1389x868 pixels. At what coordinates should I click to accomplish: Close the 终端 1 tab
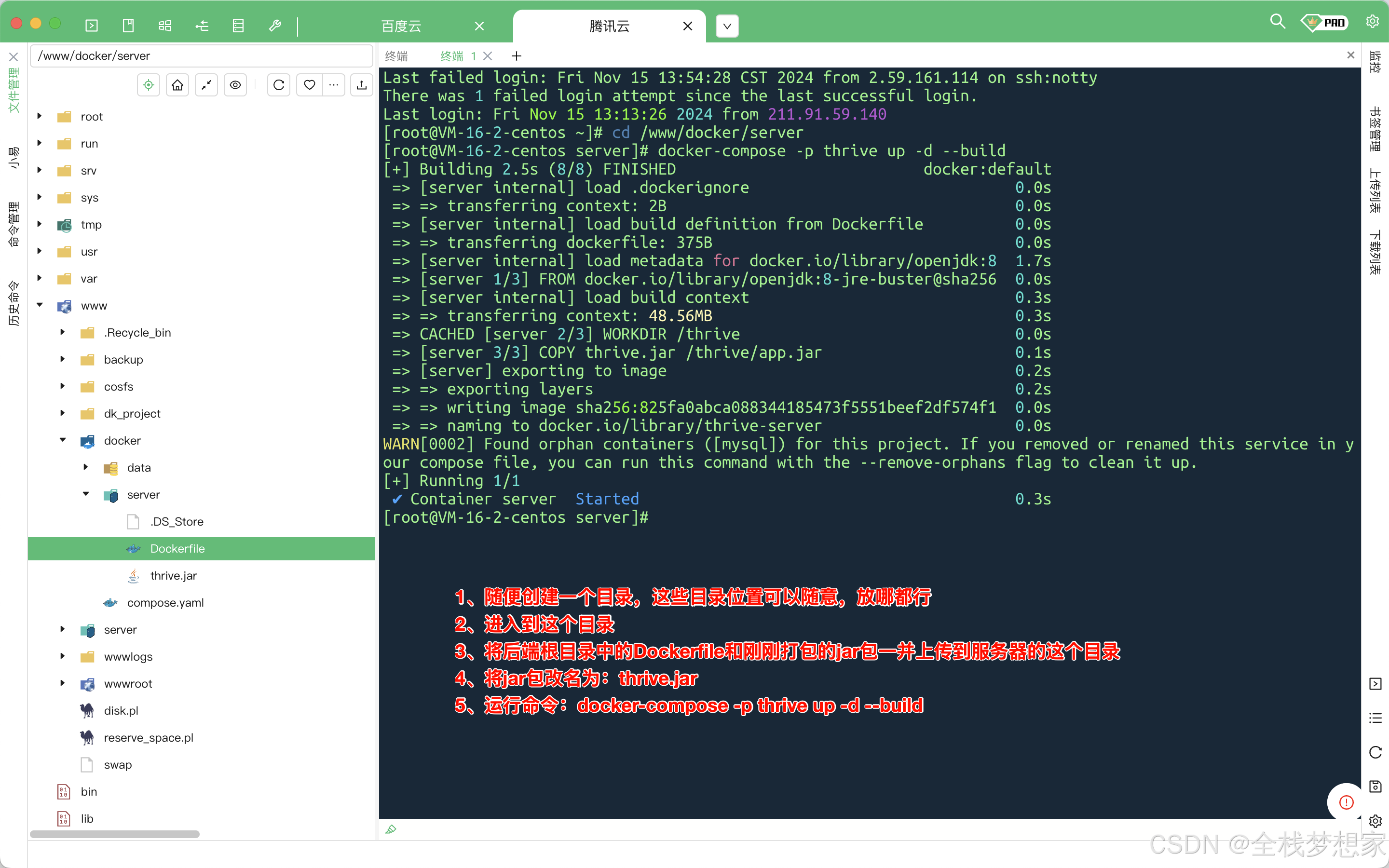[x=488, y=55]
